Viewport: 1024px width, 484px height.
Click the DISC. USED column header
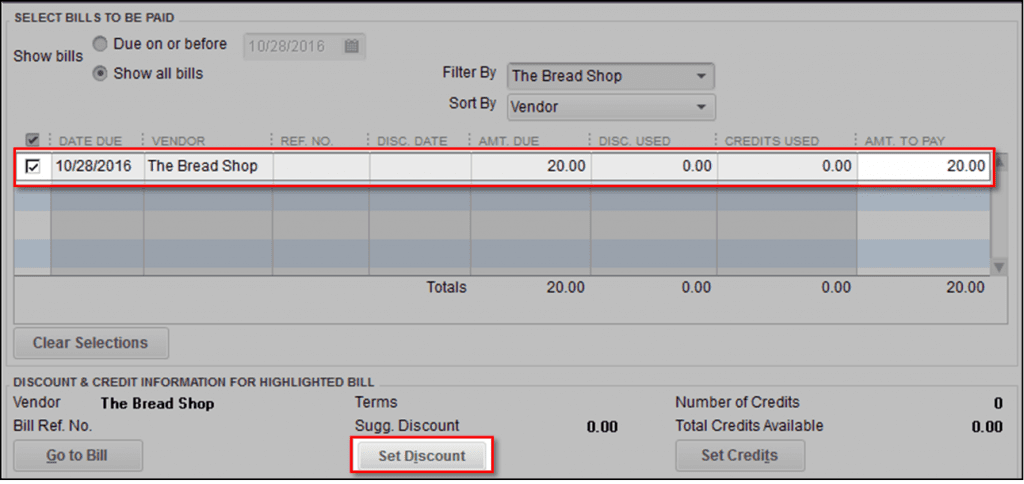(635, 140)
